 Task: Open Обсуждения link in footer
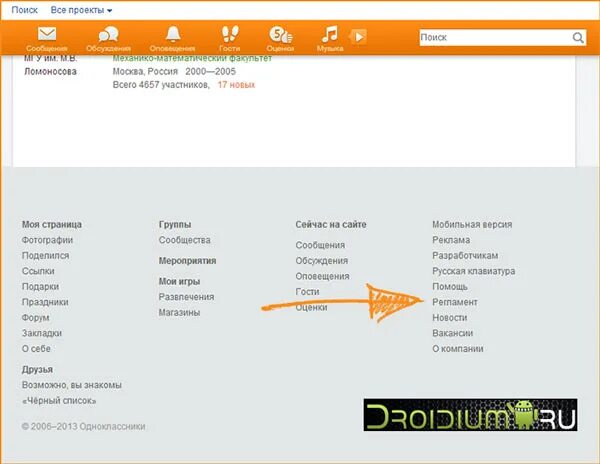pos(322,261)
